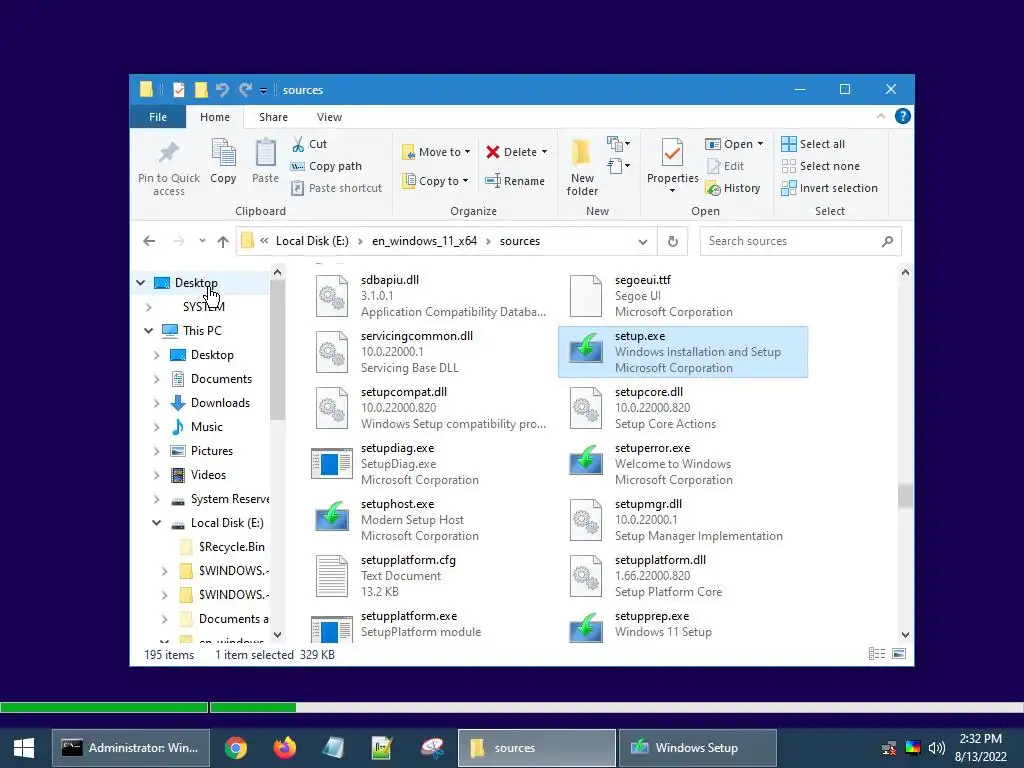Click en_windows_11_x64 in address breadcrumb

point(424,241)
